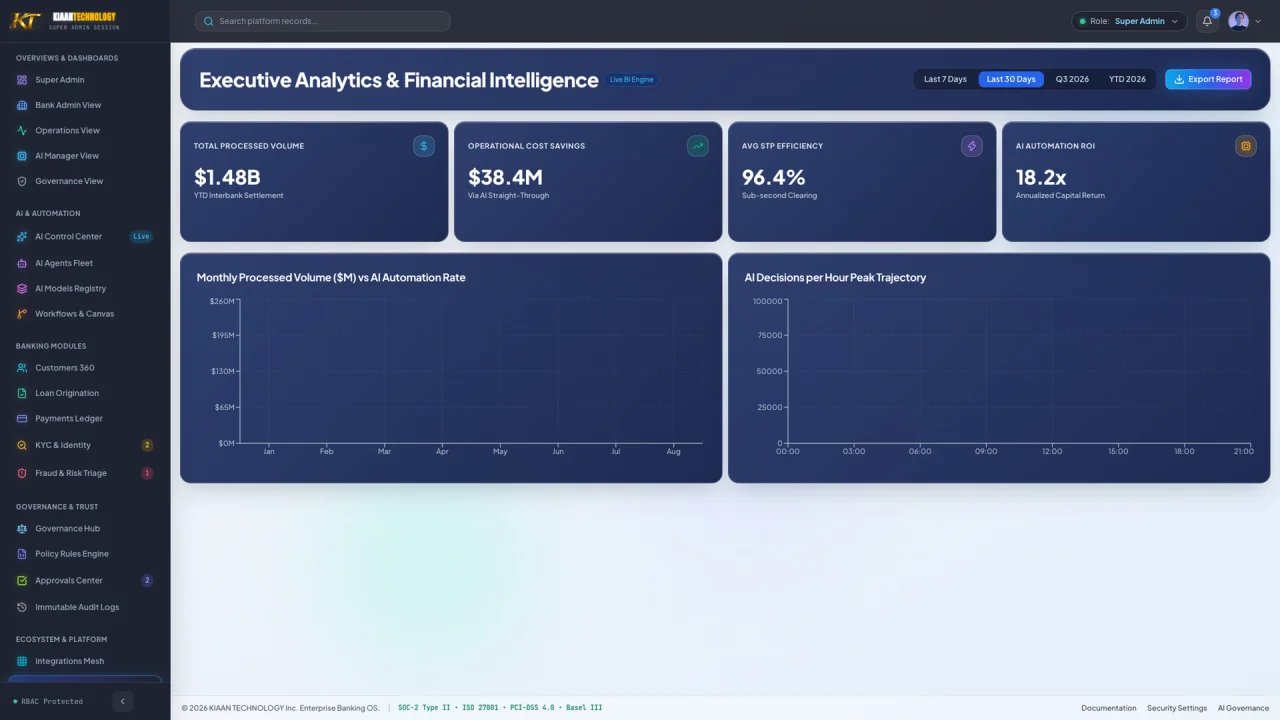Open notifications bell icon
The image size is (1280, 720).
point(1207,21)
